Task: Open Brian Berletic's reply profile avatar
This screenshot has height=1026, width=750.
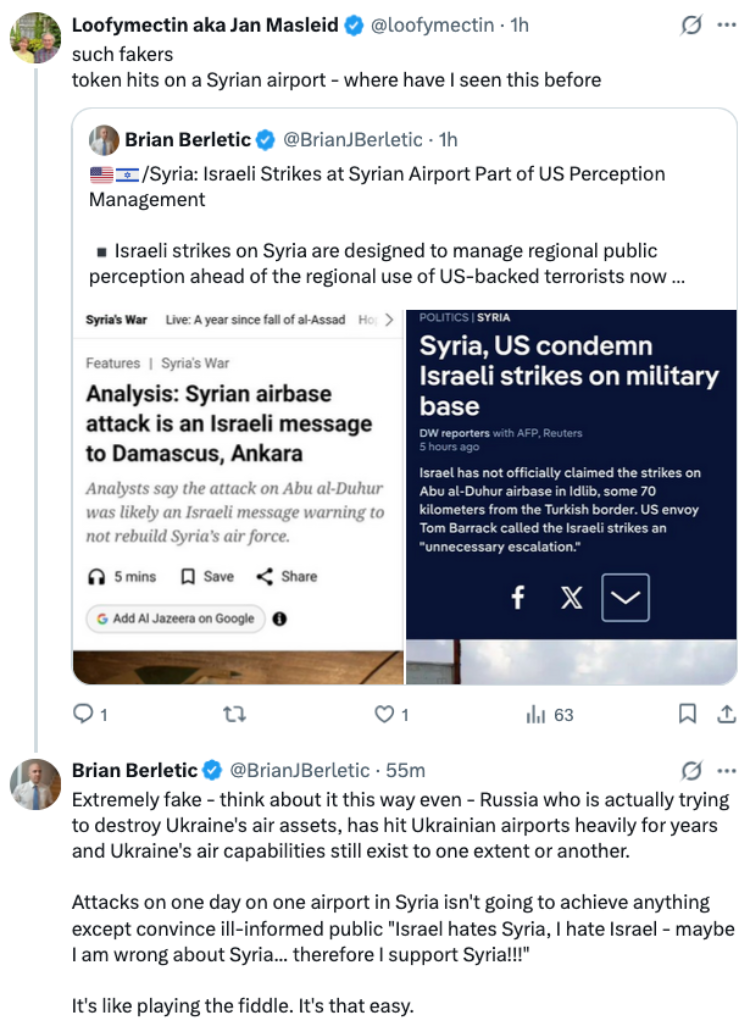Action: (35, 784)
